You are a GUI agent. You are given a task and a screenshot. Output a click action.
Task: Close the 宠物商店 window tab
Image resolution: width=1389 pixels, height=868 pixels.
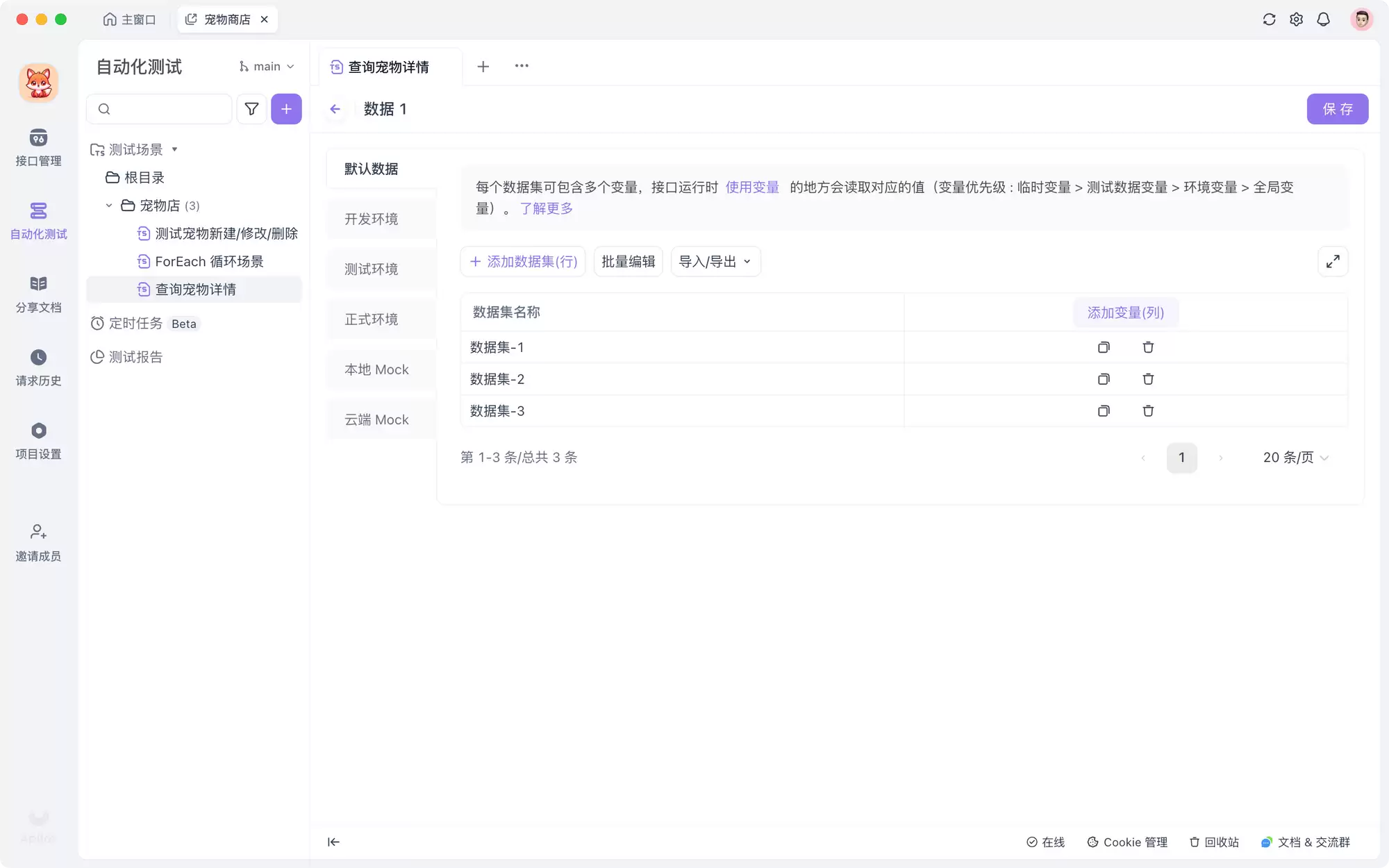[x=265, y=19]
